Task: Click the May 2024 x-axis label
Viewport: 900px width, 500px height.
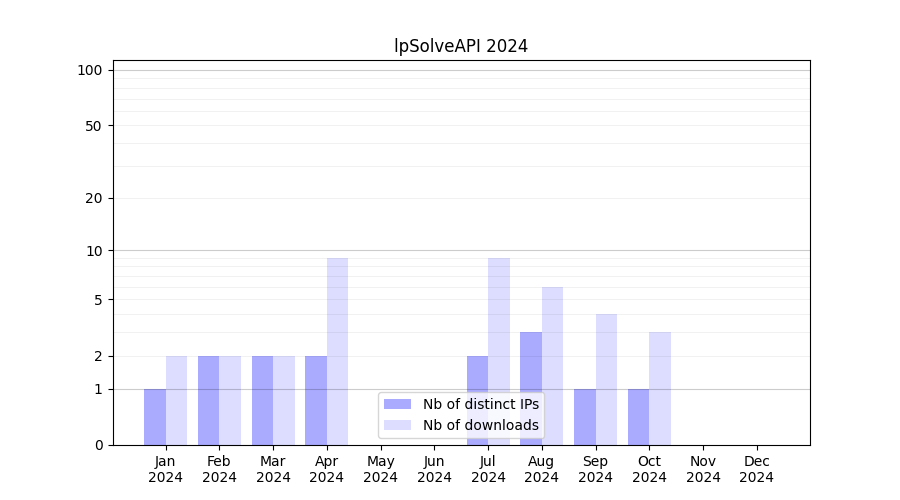Action: pos(380,469)
